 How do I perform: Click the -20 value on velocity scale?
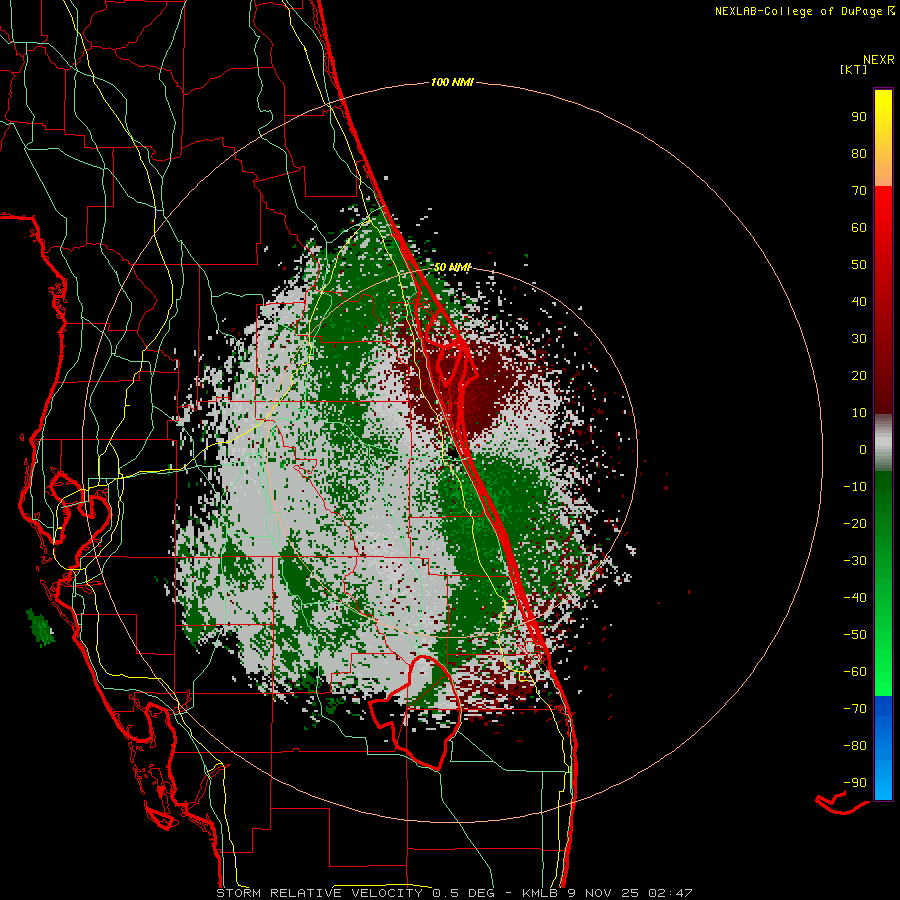[x=855, y=524]
